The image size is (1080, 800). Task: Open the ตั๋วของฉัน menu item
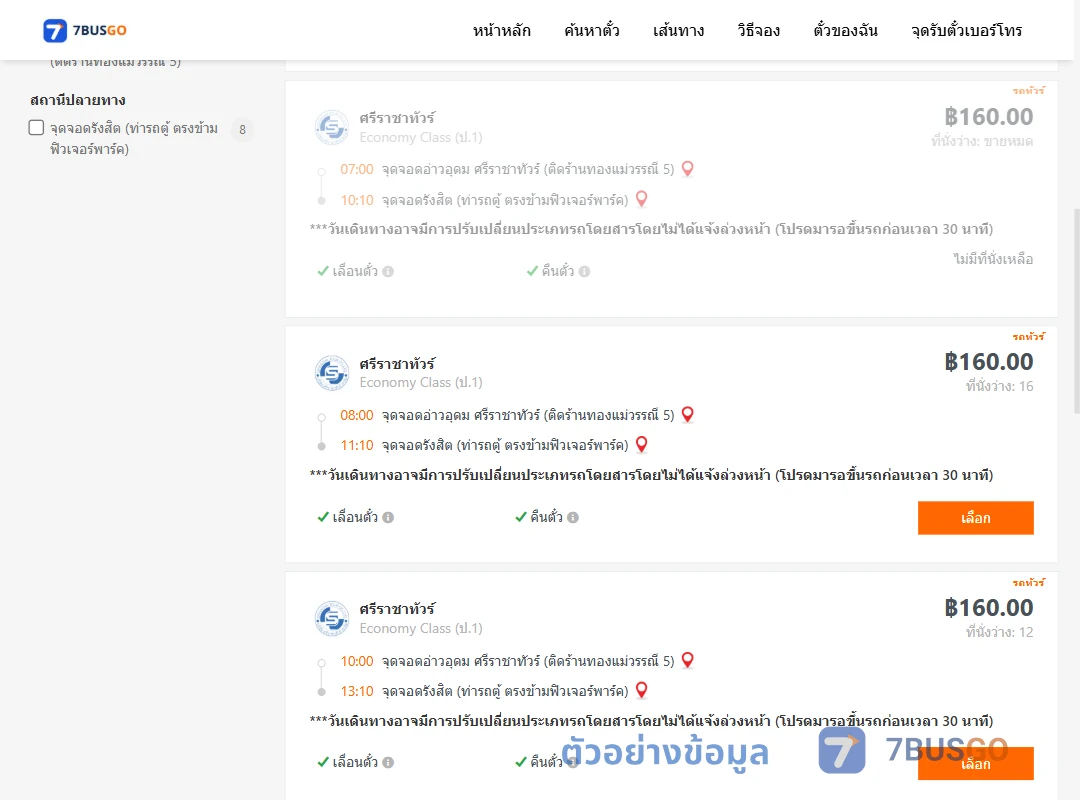click(845, 30)
